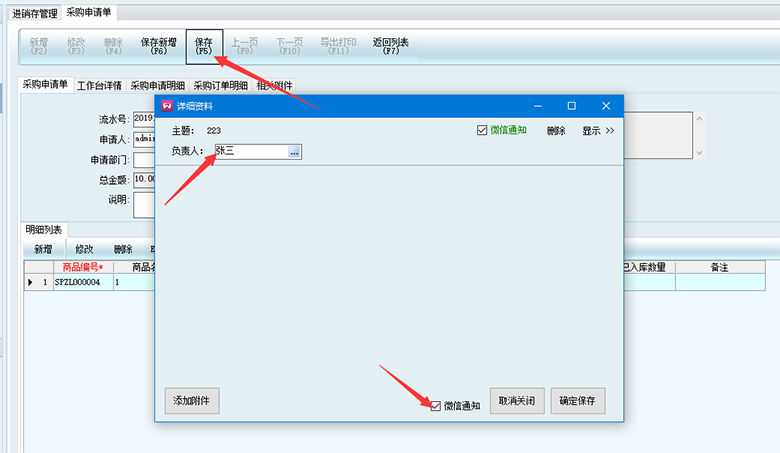
Task: Click scrollbar down arrow in 说明 box
Action: 698,153
